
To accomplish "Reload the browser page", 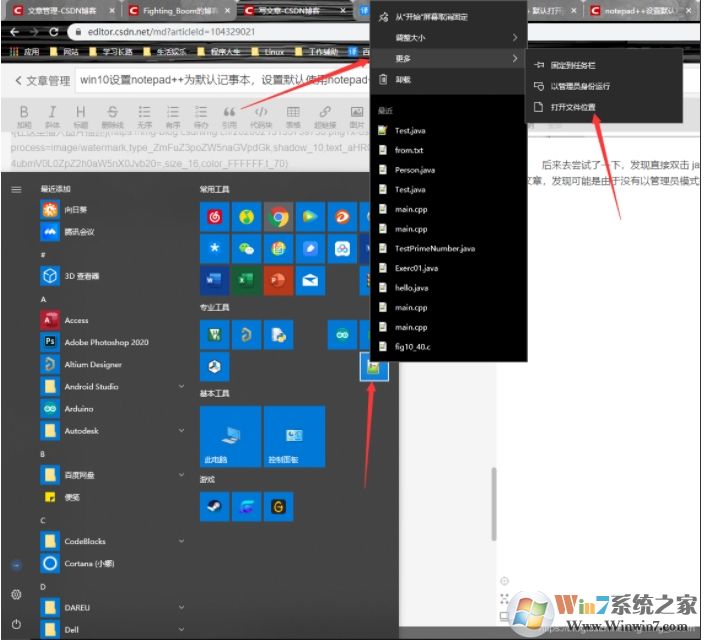I will pos(54,32).
